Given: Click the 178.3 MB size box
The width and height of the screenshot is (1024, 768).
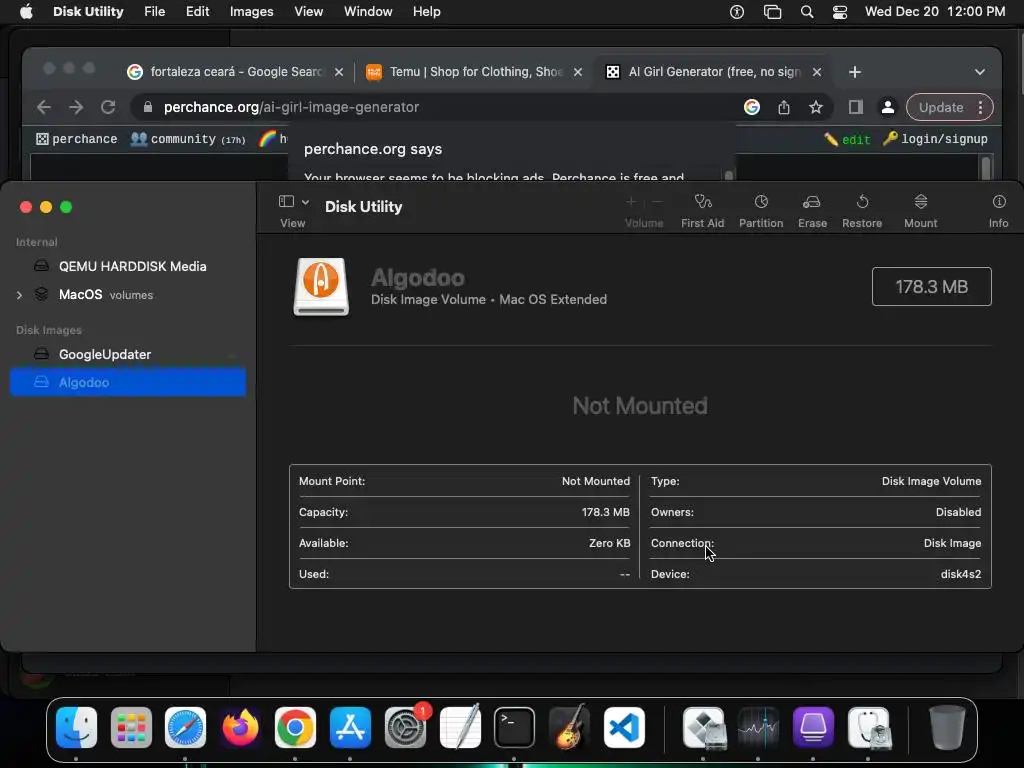Looking at the screenshot, I should (931, 287).
